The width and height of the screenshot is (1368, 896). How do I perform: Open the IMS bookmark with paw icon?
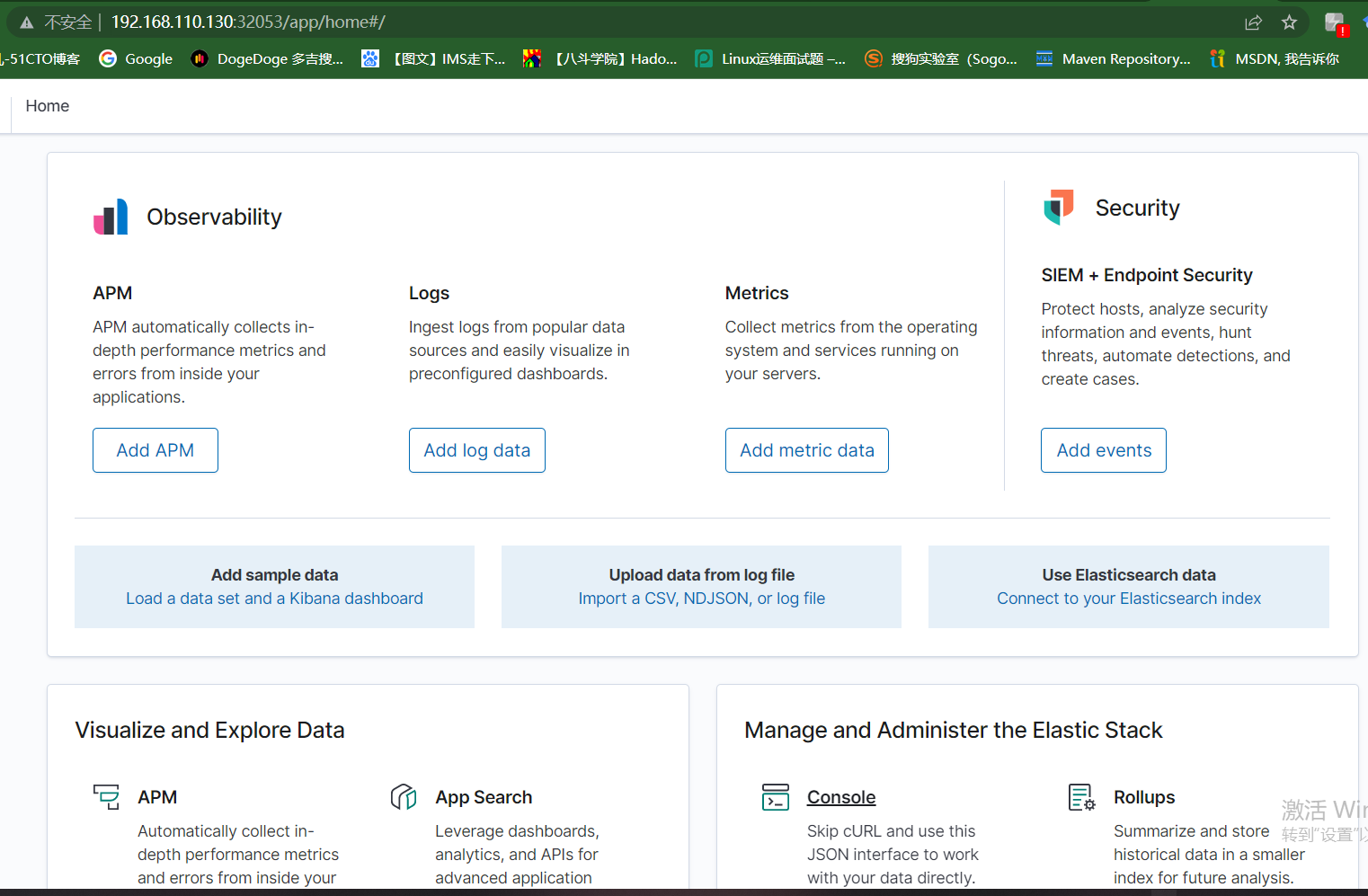pyautogui.click(x=433, y=58)
